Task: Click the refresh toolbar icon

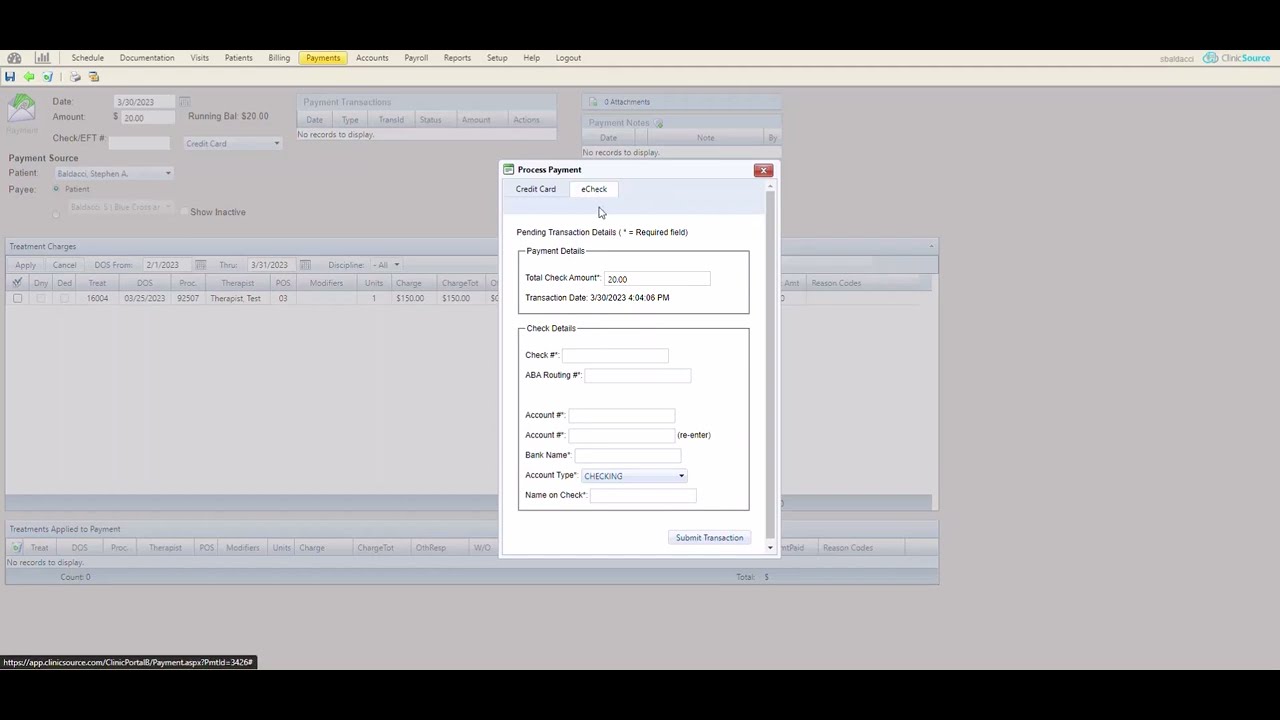Action: (x=48, y=77)
